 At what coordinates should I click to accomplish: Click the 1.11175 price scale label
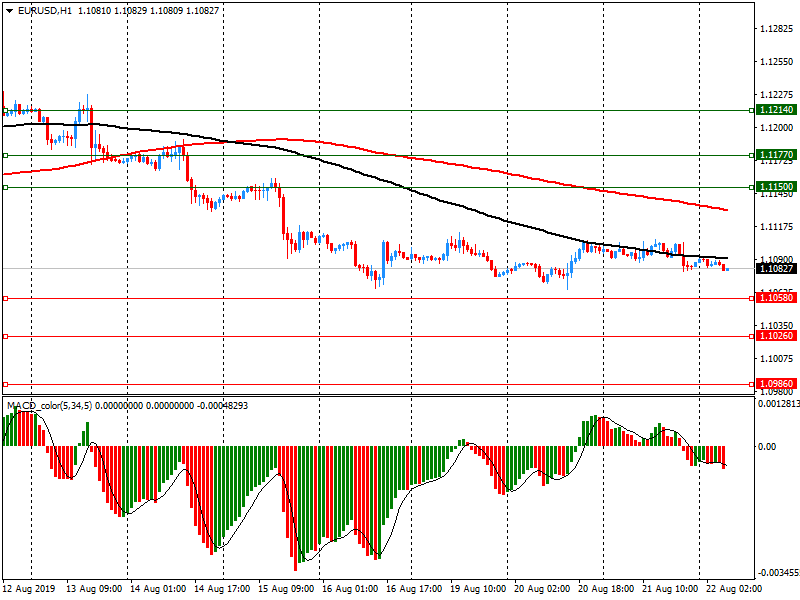point(777,227)
